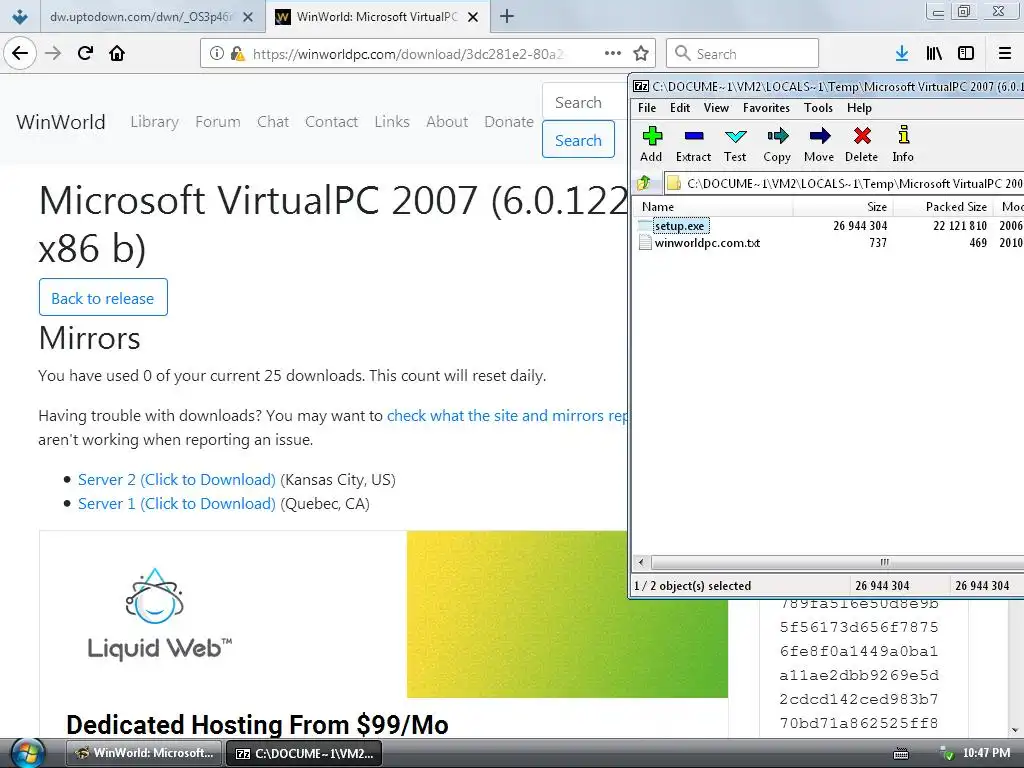Switch to the dw.uptodown.com tab
Screen dimensions: 1024x768
click(x=140, y=17)
